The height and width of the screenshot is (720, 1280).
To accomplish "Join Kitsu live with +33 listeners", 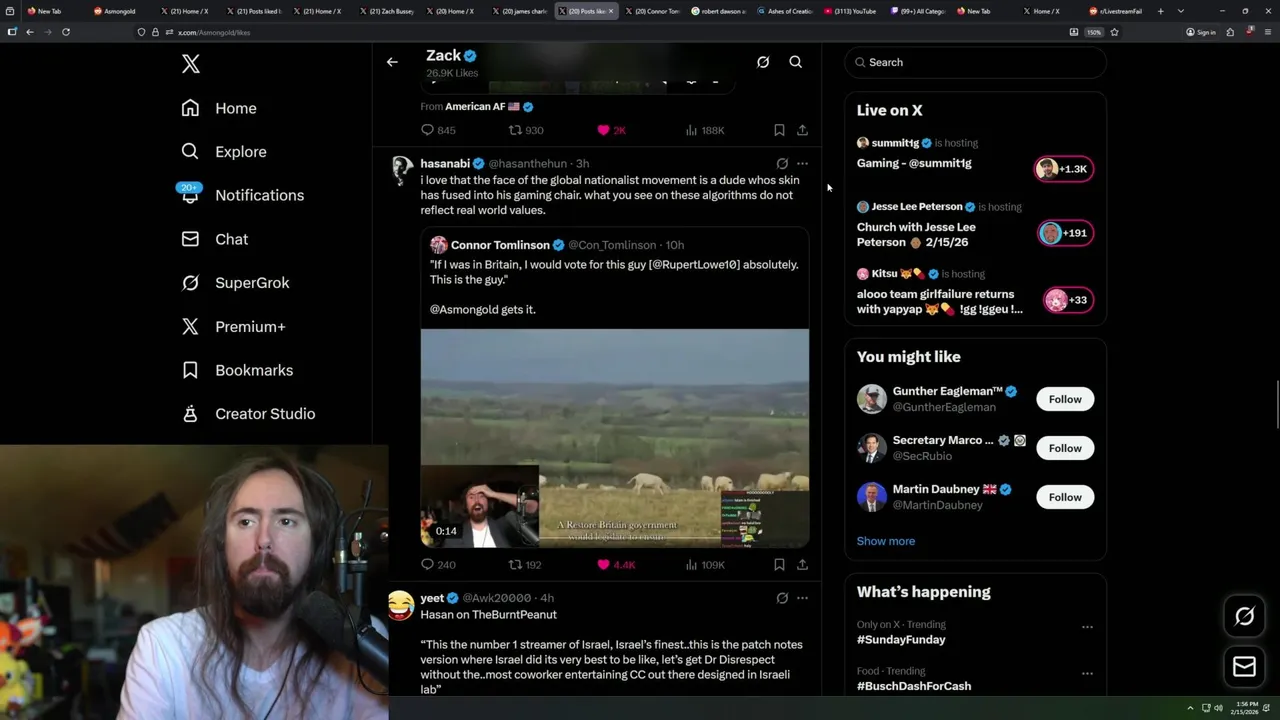I will coord(1068,300).
